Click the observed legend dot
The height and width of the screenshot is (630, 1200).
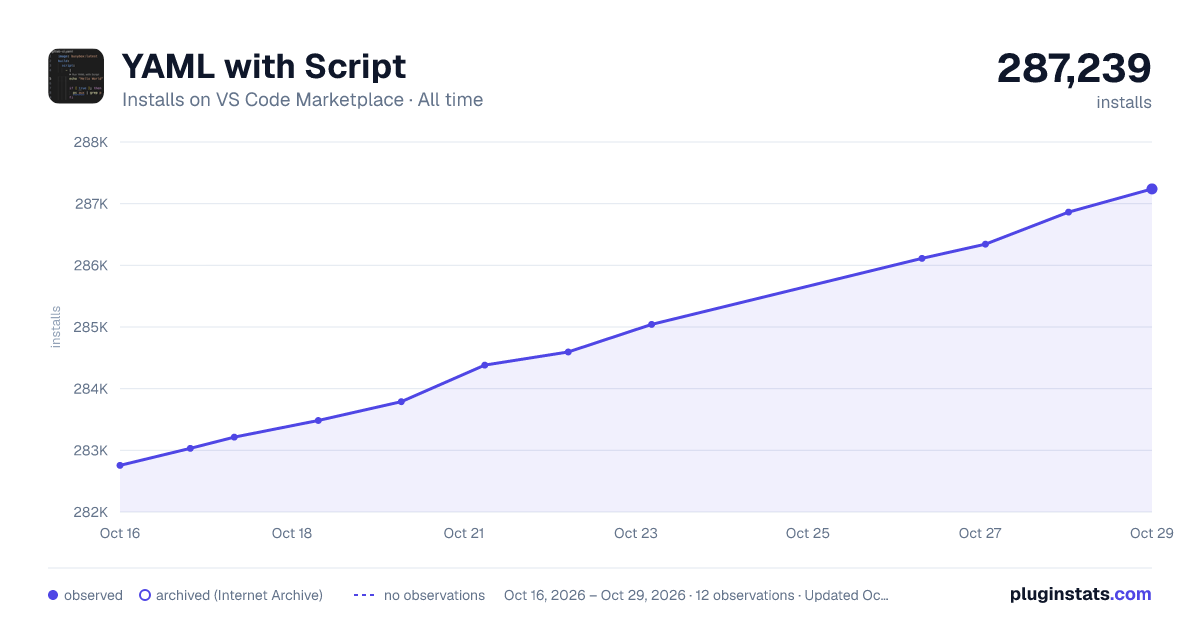point(53,595)
